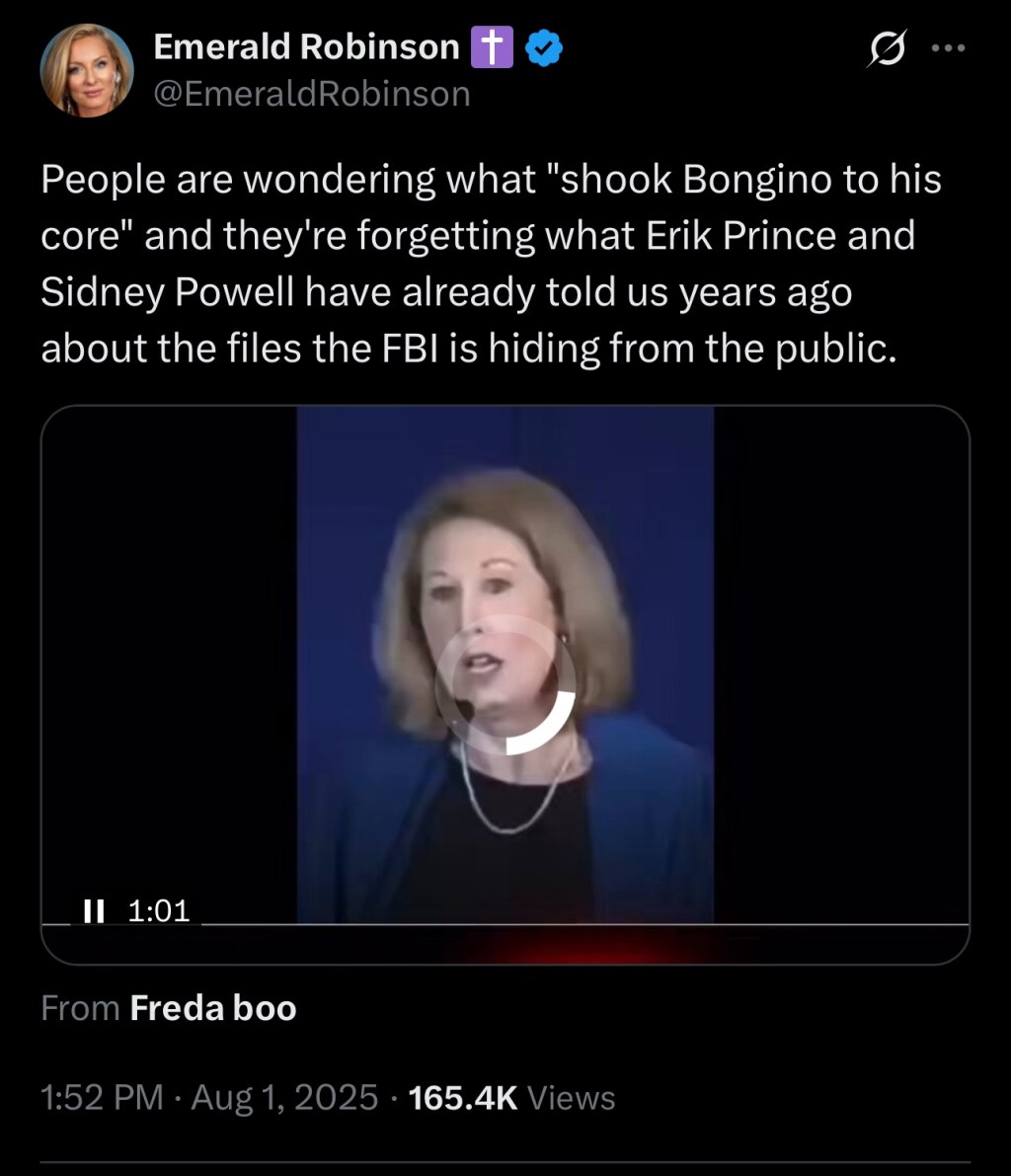Click the Aug 1, 2025 date

[284, 1097]
